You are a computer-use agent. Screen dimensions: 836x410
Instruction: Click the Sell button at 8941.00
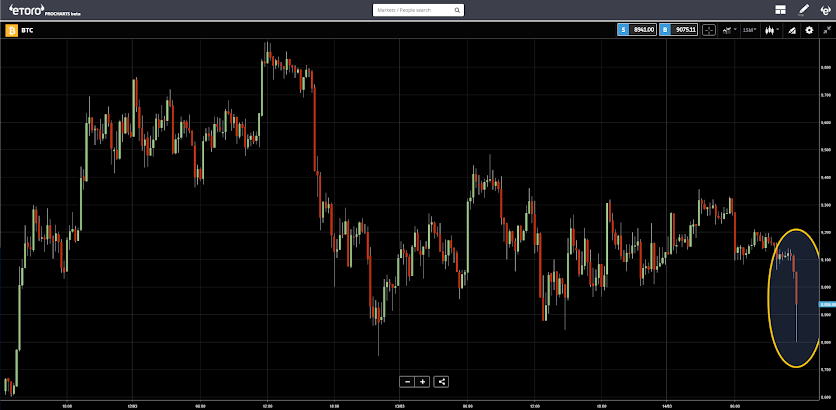[637, 30]
